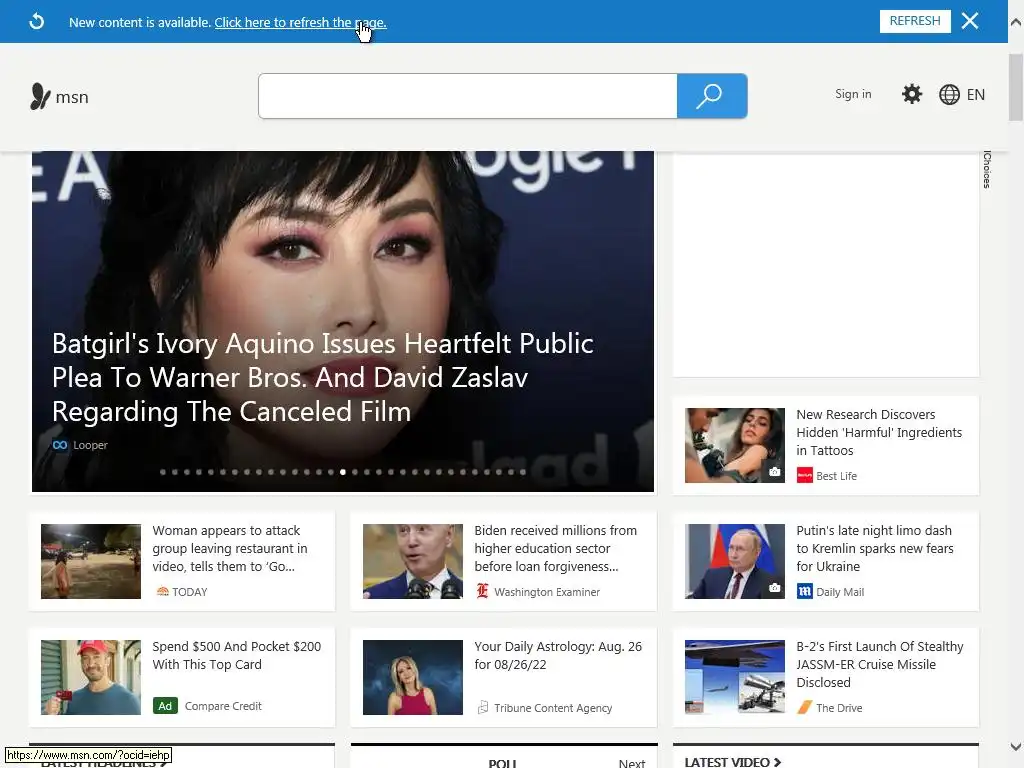Click The Drive orange source icon
This screenshot has height=768, width=1024.
[805, 707]
